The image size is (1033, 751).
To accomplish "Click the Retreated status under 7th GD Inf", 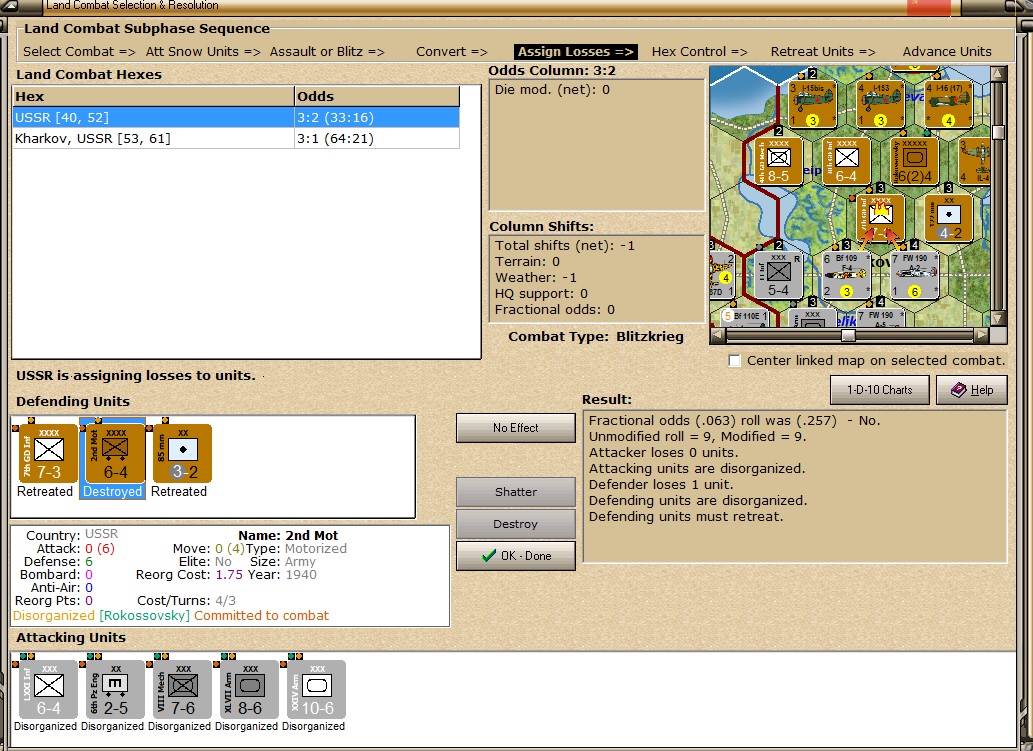I will coord(45,491).
